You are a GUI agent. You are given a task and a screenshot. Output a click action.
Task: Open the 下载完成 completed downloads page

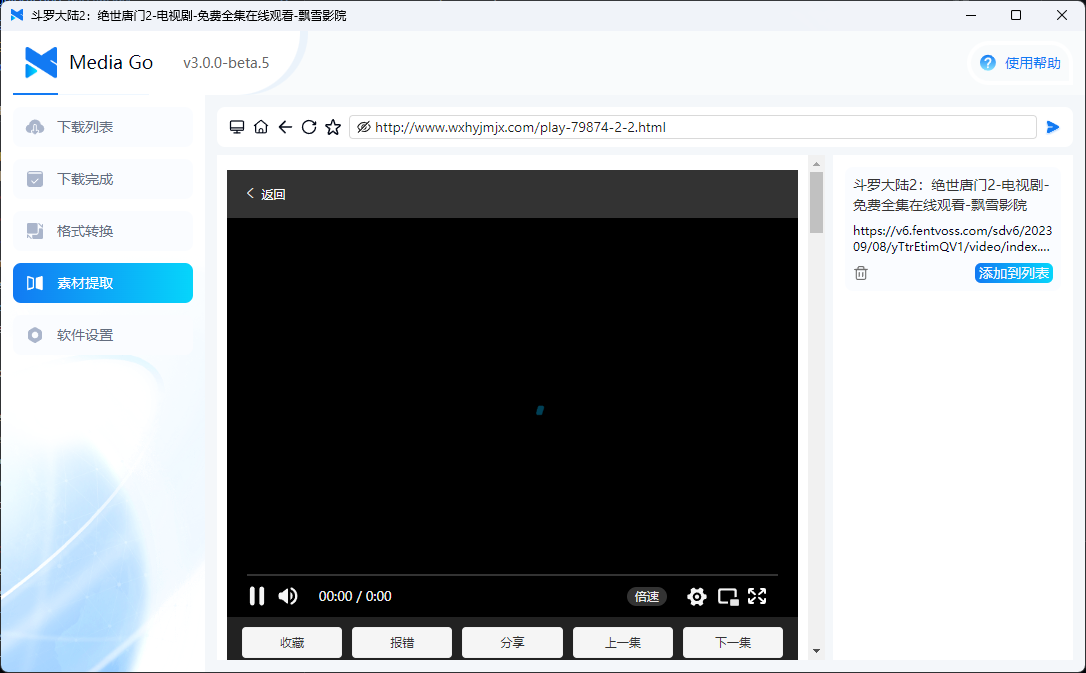coord(103,179)
